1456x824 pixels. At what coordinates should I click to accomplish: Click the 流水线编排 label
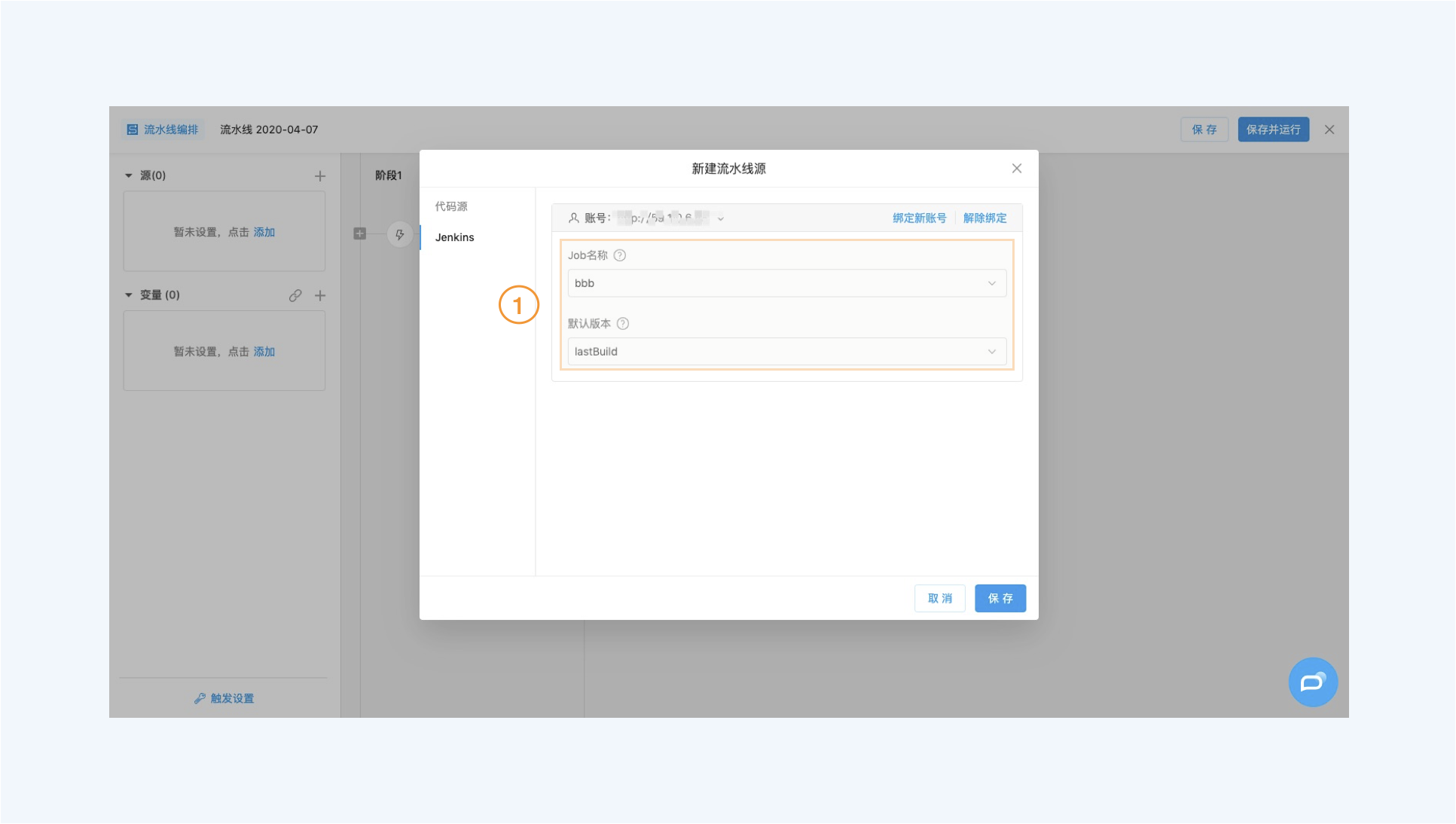pyautogui.click(x=171, y=130)
